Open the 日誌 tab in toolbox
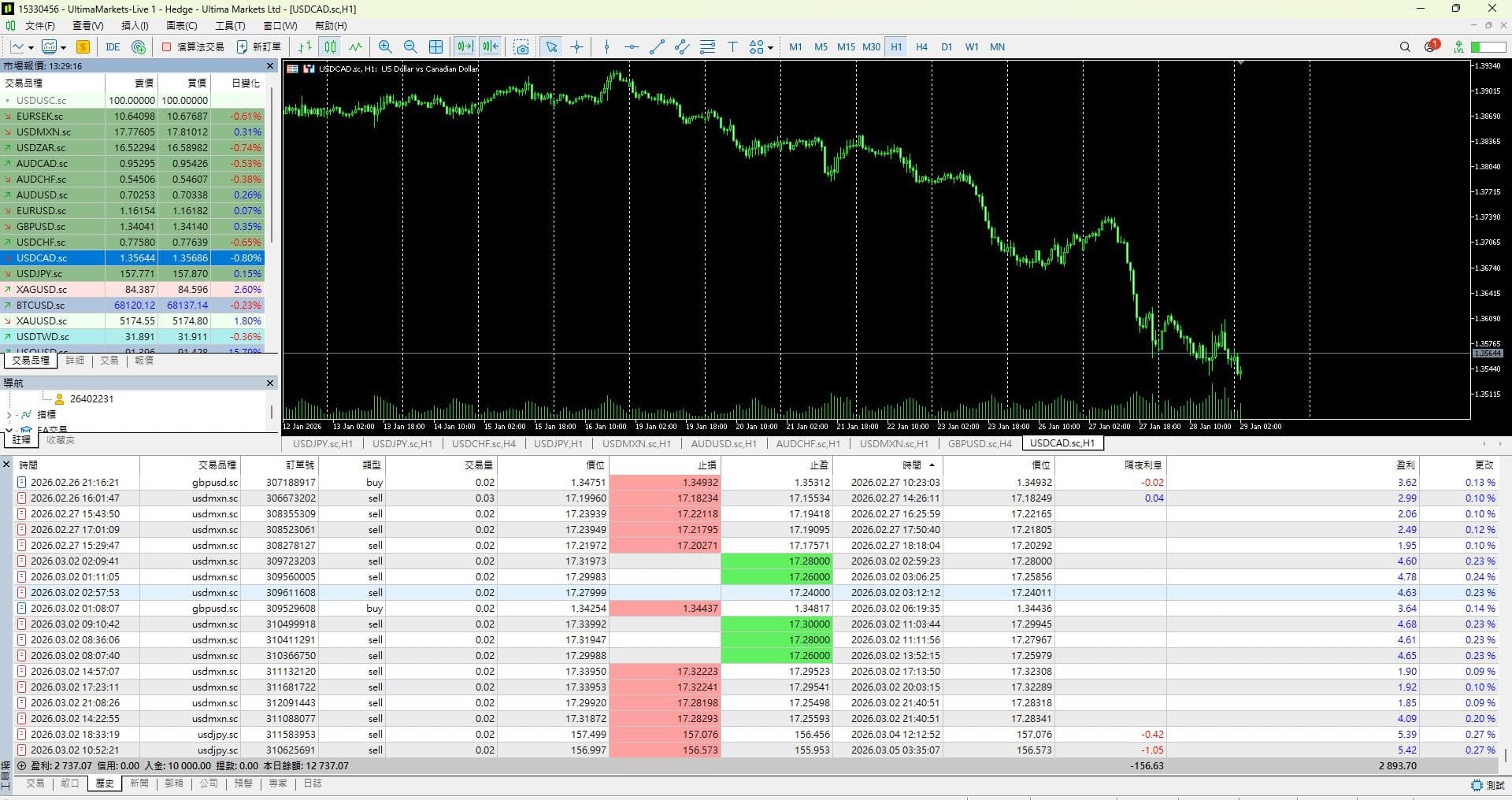 pos(313,783)
